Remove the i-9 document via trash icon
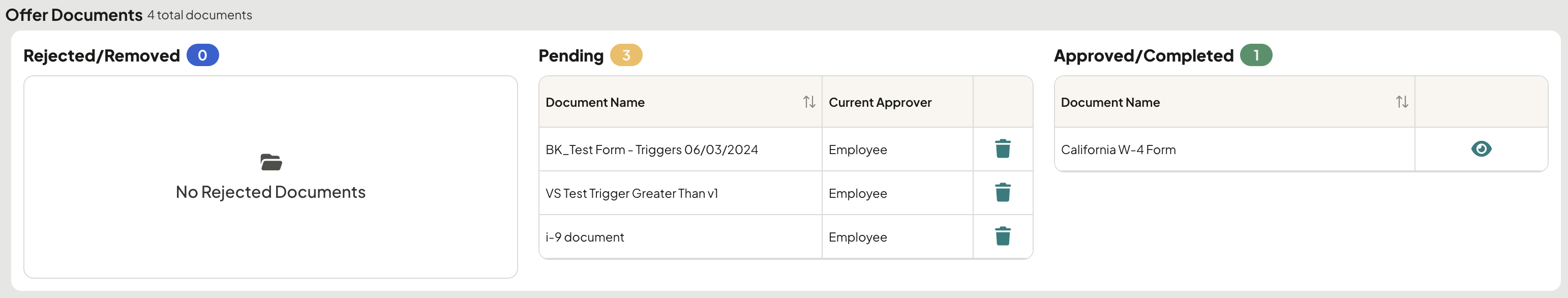The width and height of the screenshot is (1568, 298). pyautogui.click(x=1003, y=236)
